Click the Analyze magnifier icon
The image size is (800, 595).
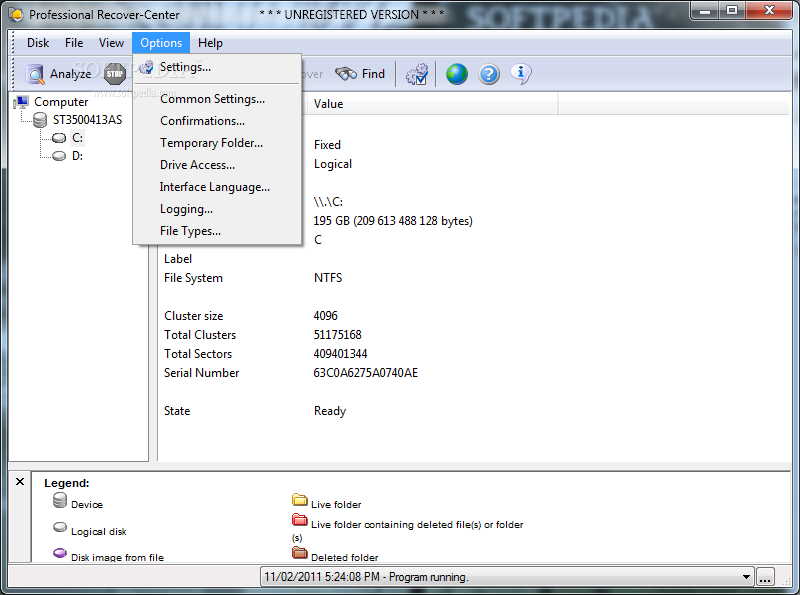click(35, 75)
